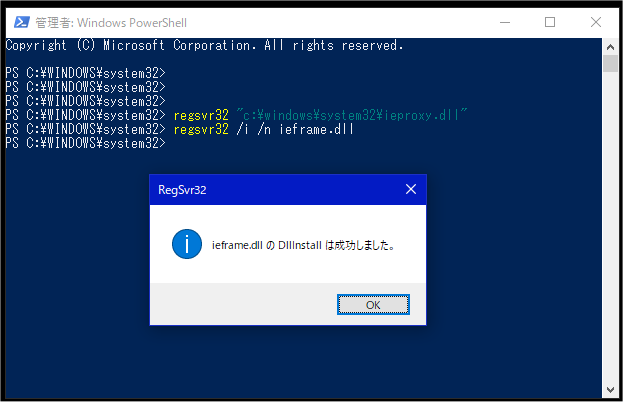Screen dimensions: 623x402
Task: Click the RegSvr32 dialog title text
Action: point(182,190)
